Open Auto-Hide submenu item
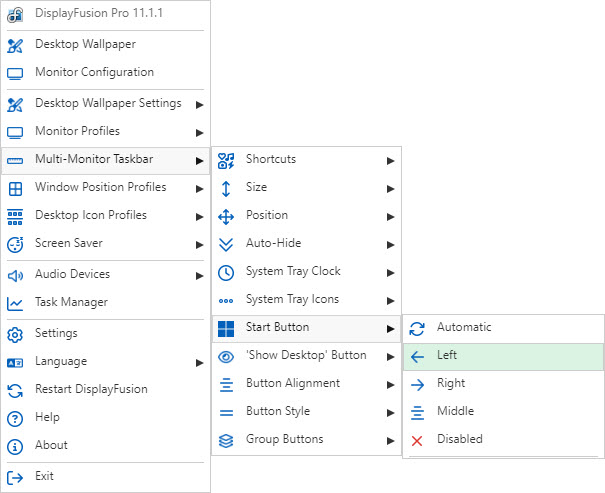This screenshot has width=605, height=493. tap(307, 244)
